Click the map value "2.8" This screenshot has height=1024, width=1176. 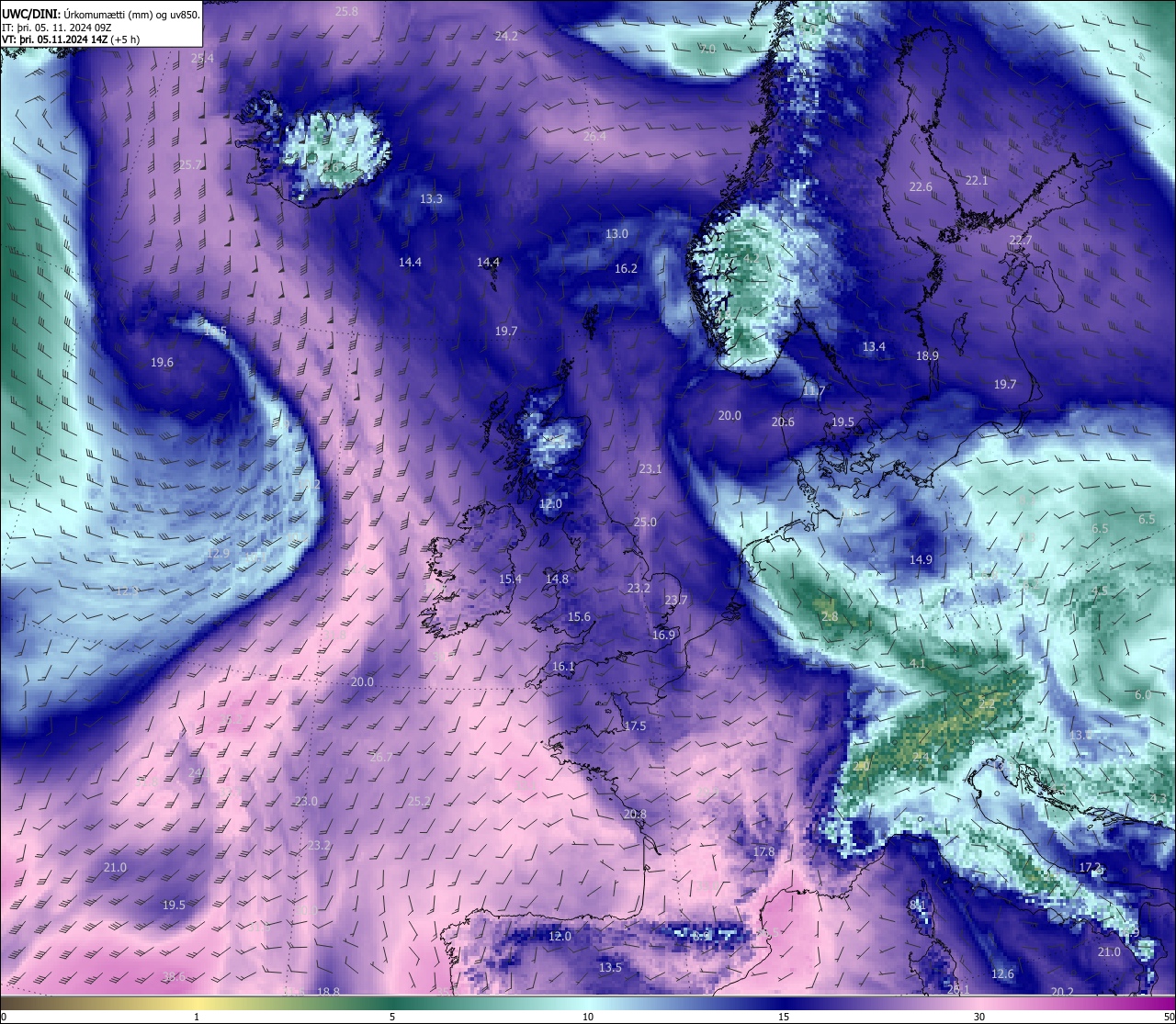[x=830, y=616]
